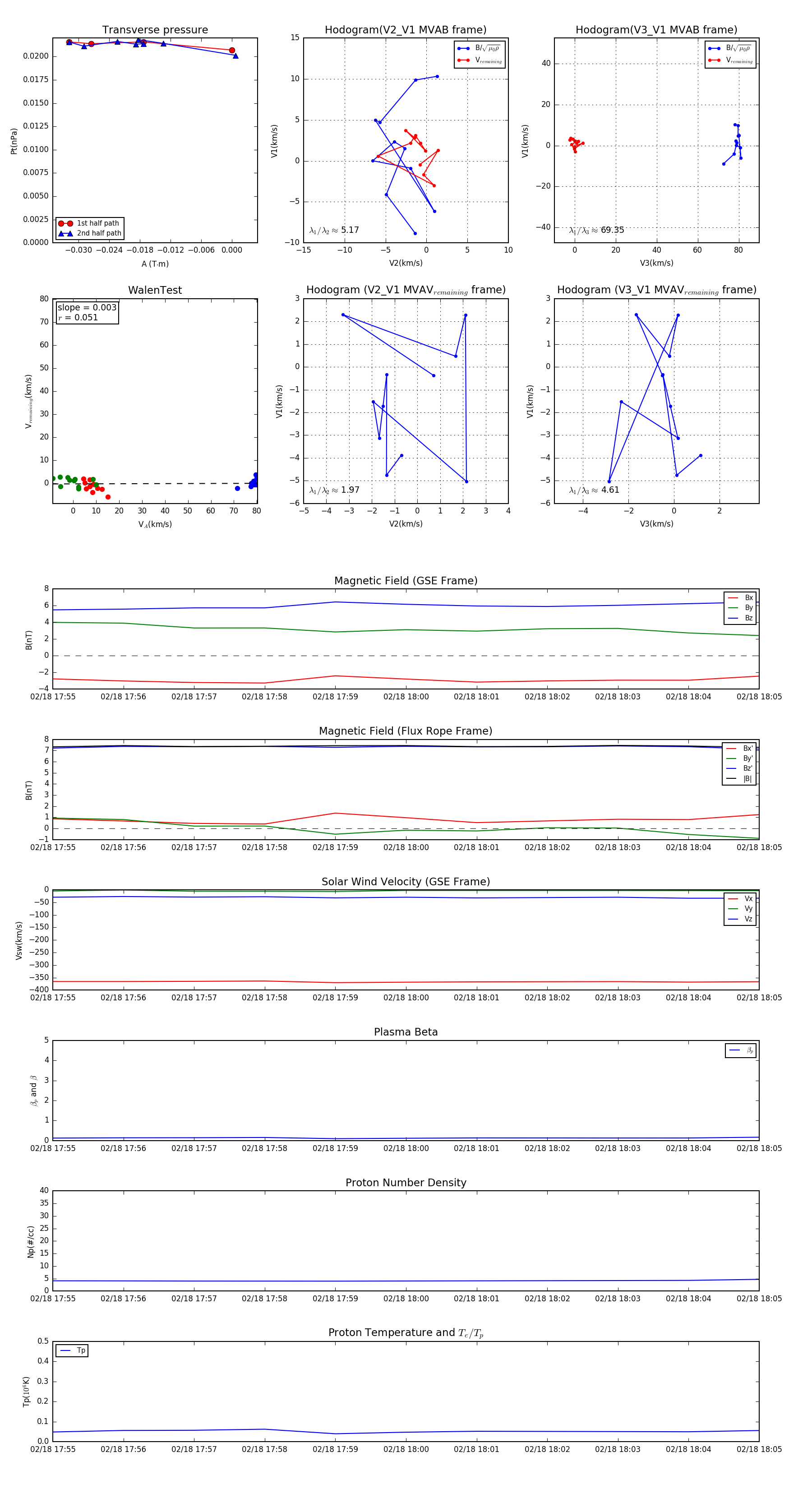
Task: Select the Vy legend entry in velocity plot
Action: [x=740, y=909]
